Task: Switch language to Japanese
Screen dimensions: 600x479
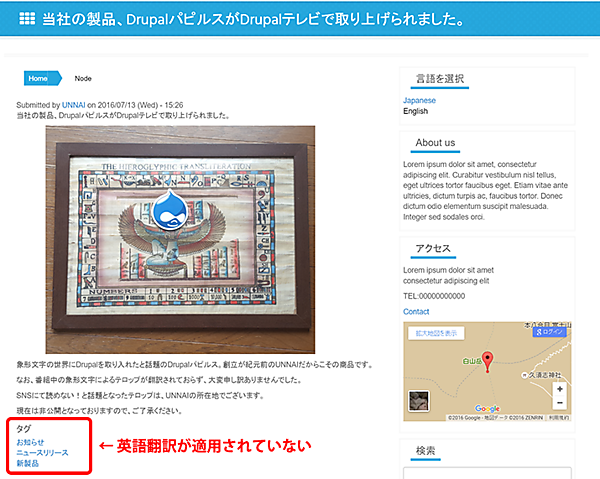Action: 419,100
